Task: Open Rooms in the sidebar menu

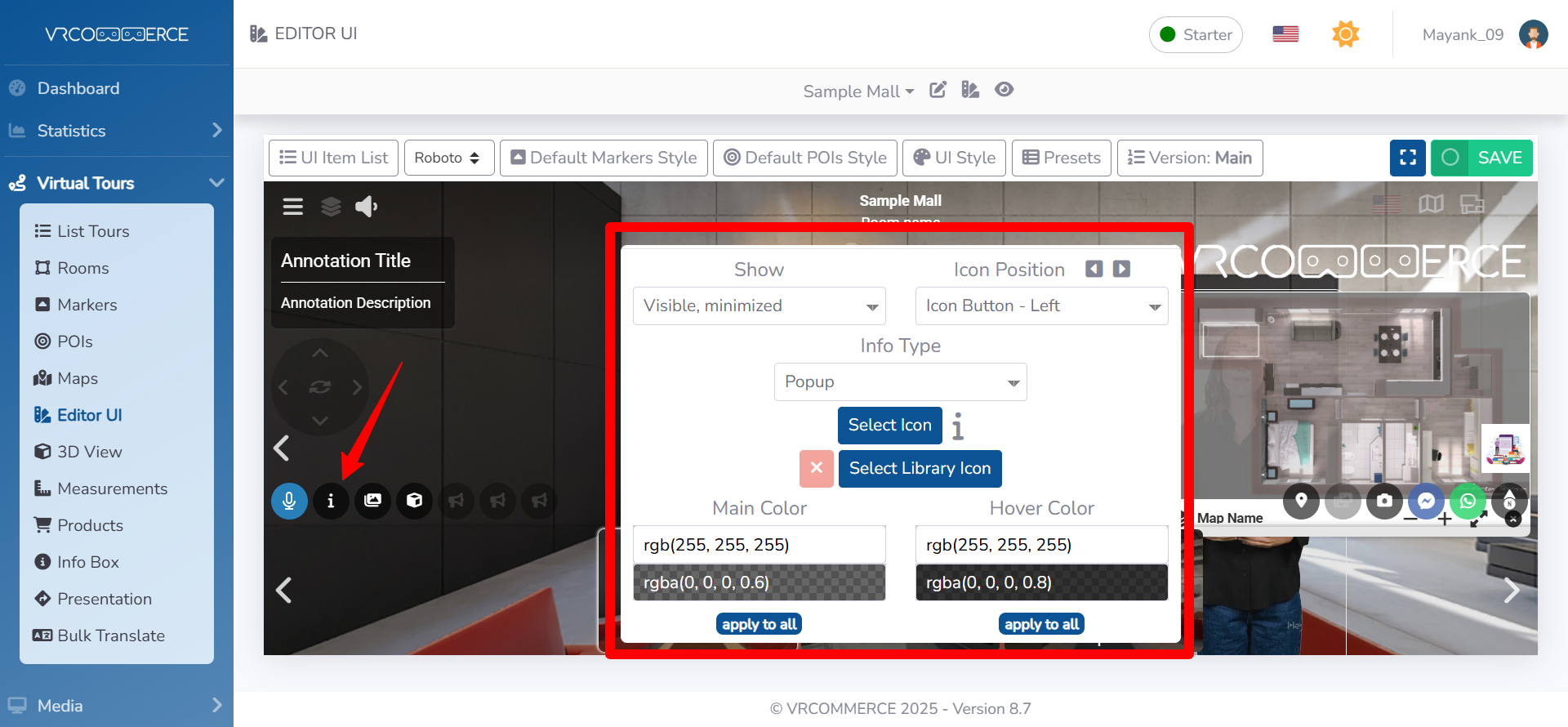Action: tap(82, 268)
